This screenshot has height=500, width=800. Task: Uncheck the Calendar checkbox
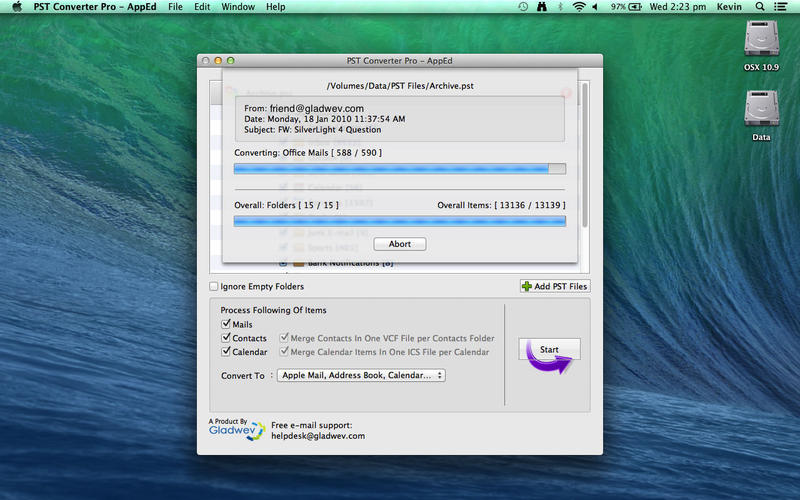(226, 352)
